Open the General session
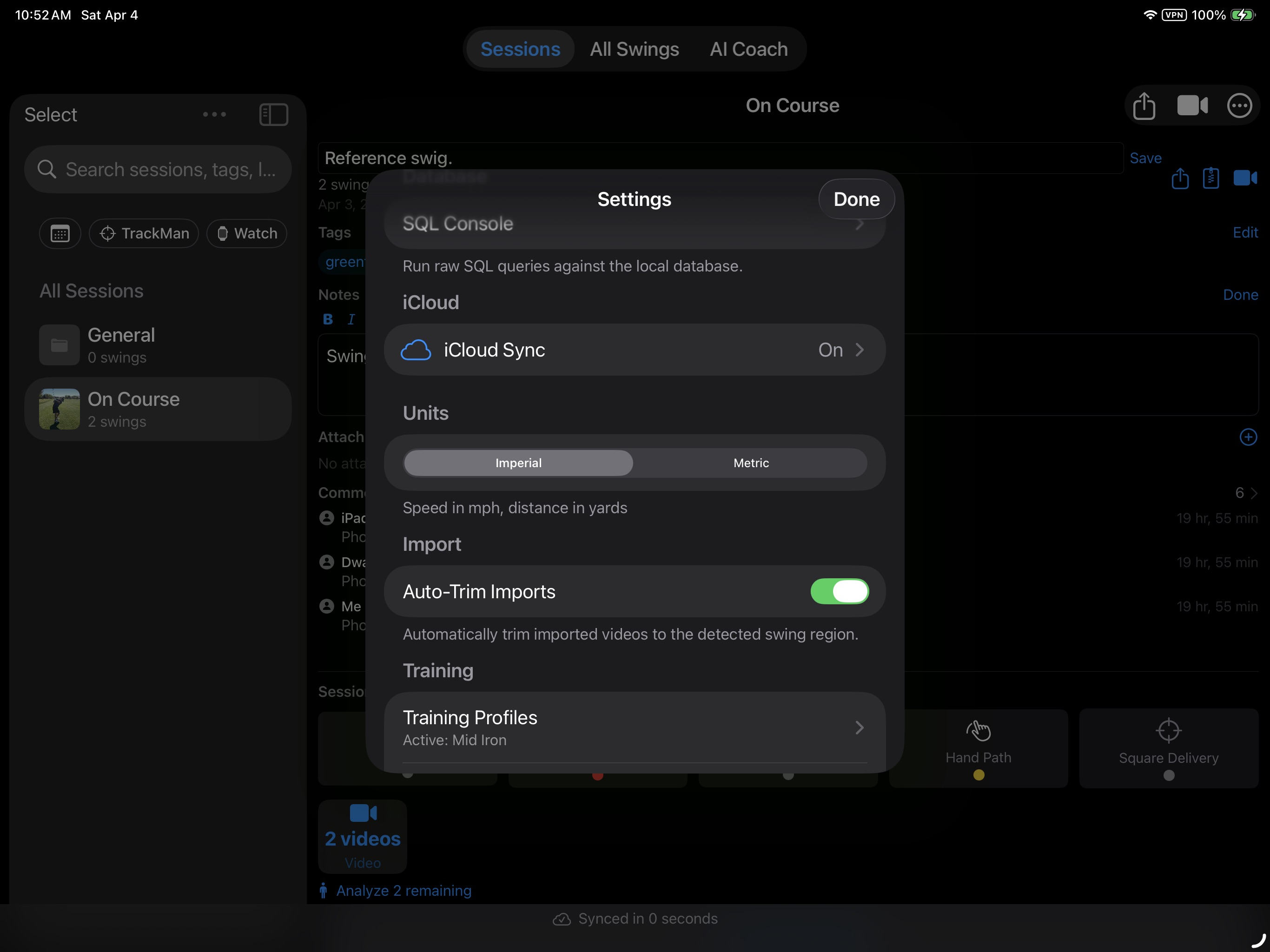 pos(158,345)
